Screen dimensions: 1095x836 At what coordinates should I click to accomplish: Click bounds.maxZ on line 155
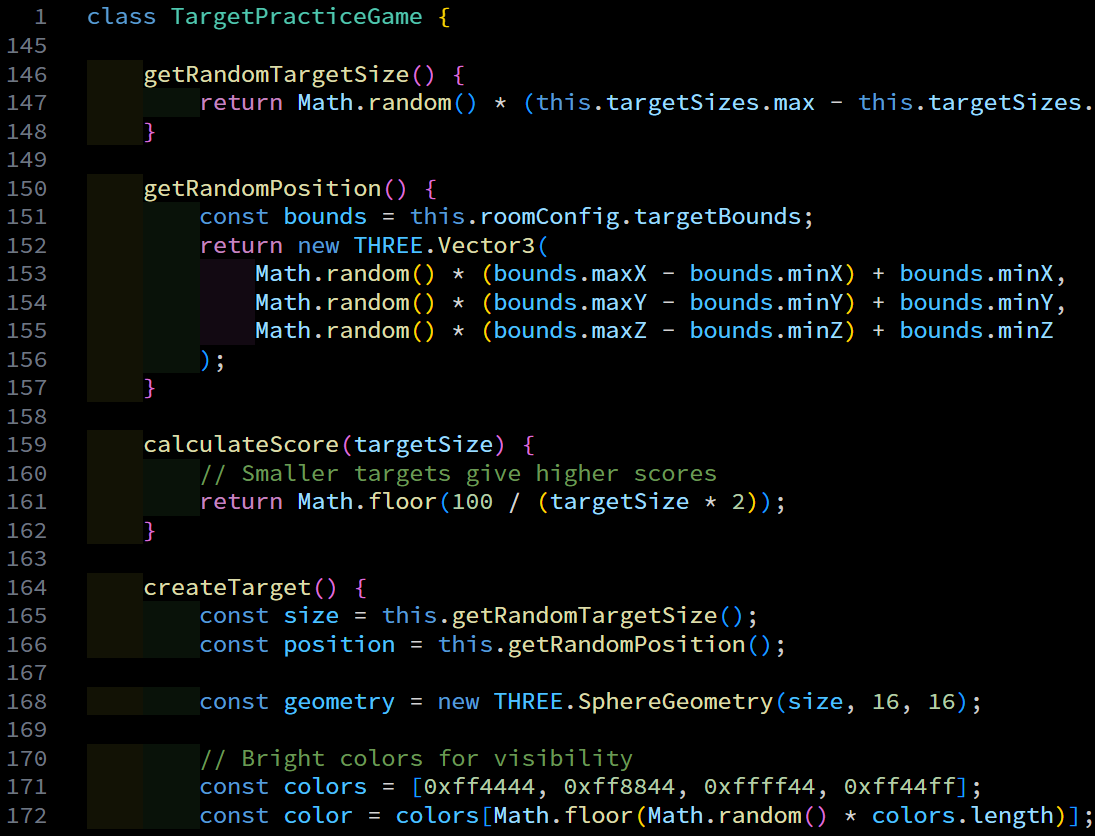tap(570, 330)
